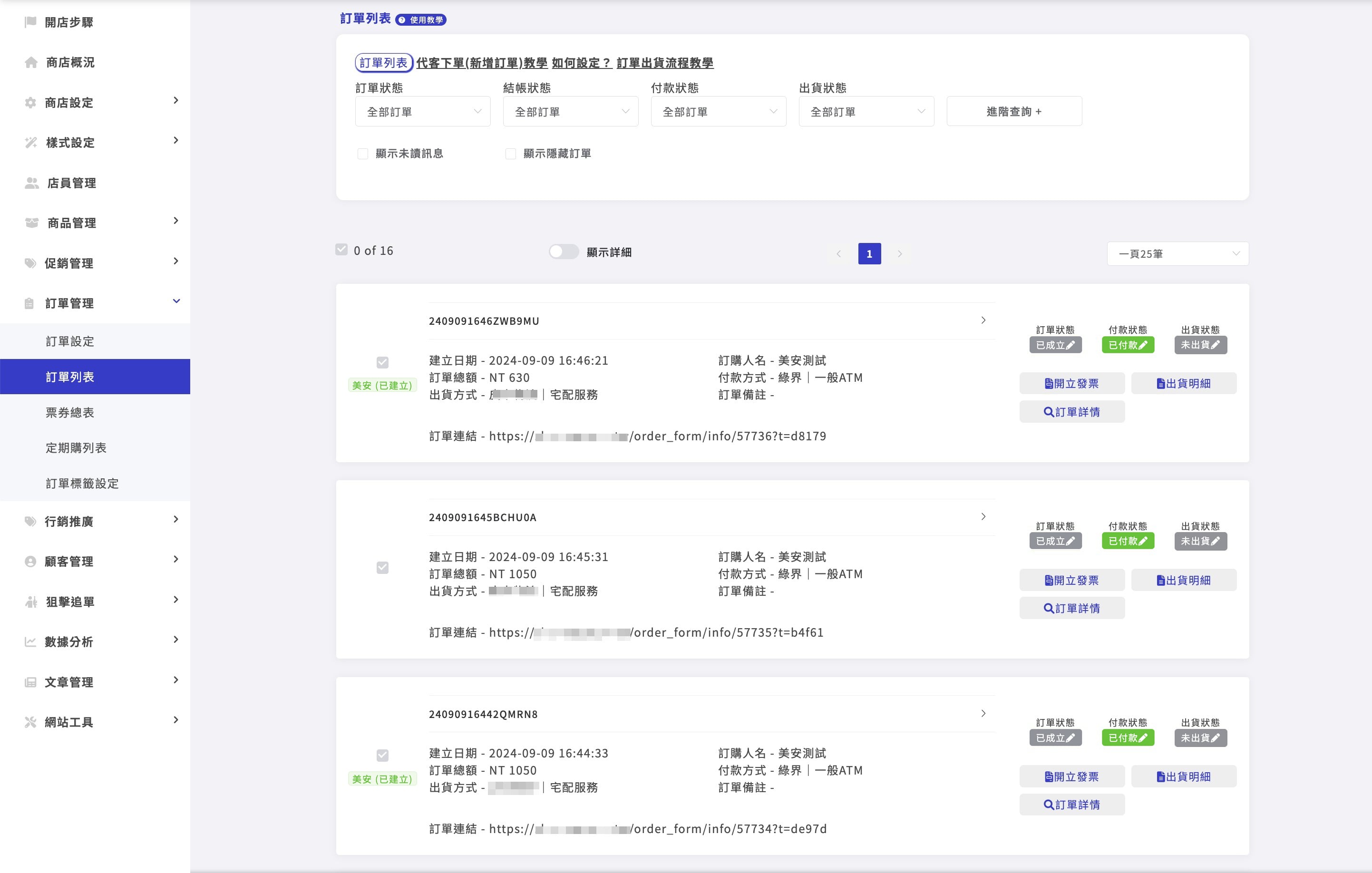Click 出貨明細 for order 2409091645BCHU0A

point(1183,580)
